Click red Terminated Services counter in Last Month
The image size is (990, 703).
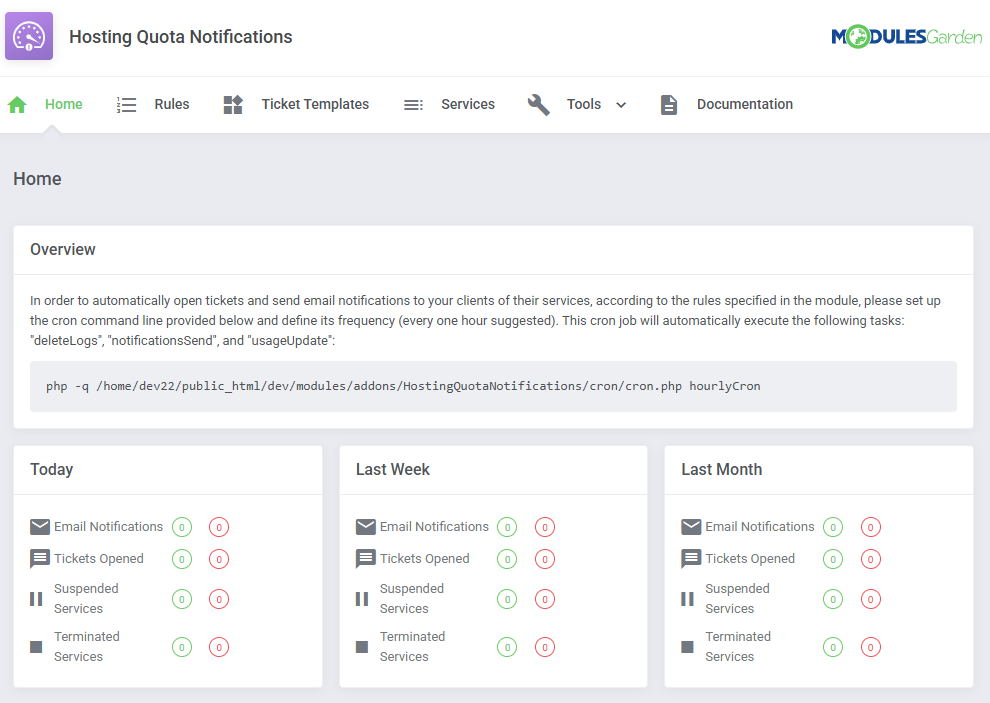[871, 647]
